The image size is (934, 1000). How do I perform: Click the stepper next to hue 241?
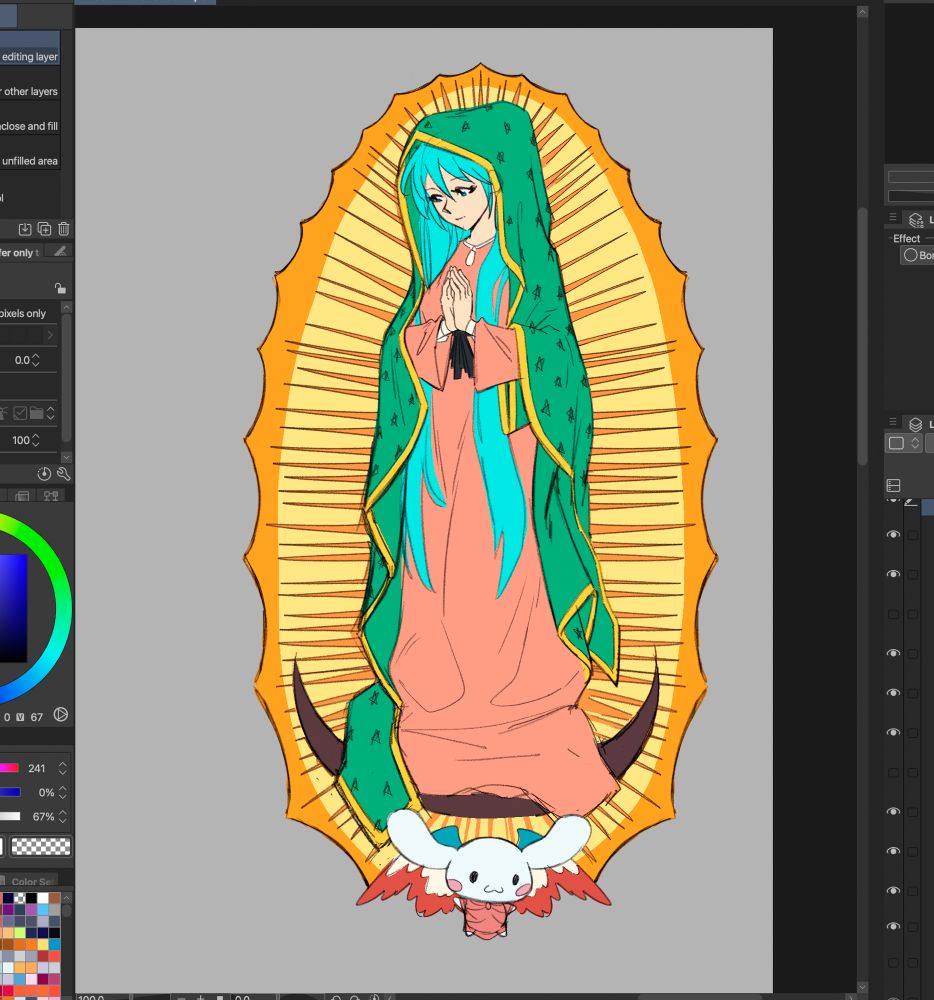click(x=62, y=768)
